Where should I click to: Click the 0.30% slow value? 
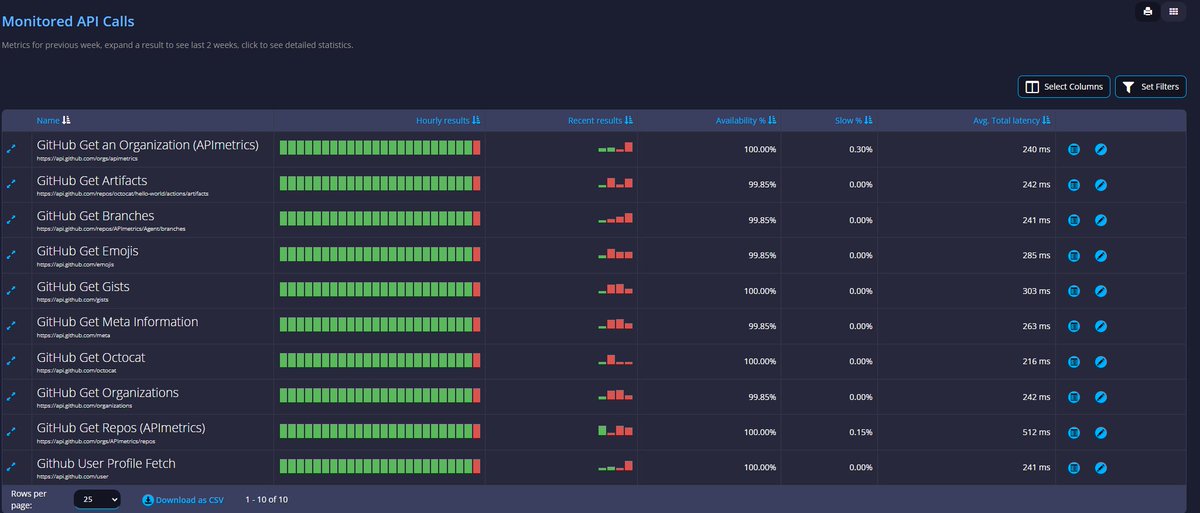(x=861, y=149)
